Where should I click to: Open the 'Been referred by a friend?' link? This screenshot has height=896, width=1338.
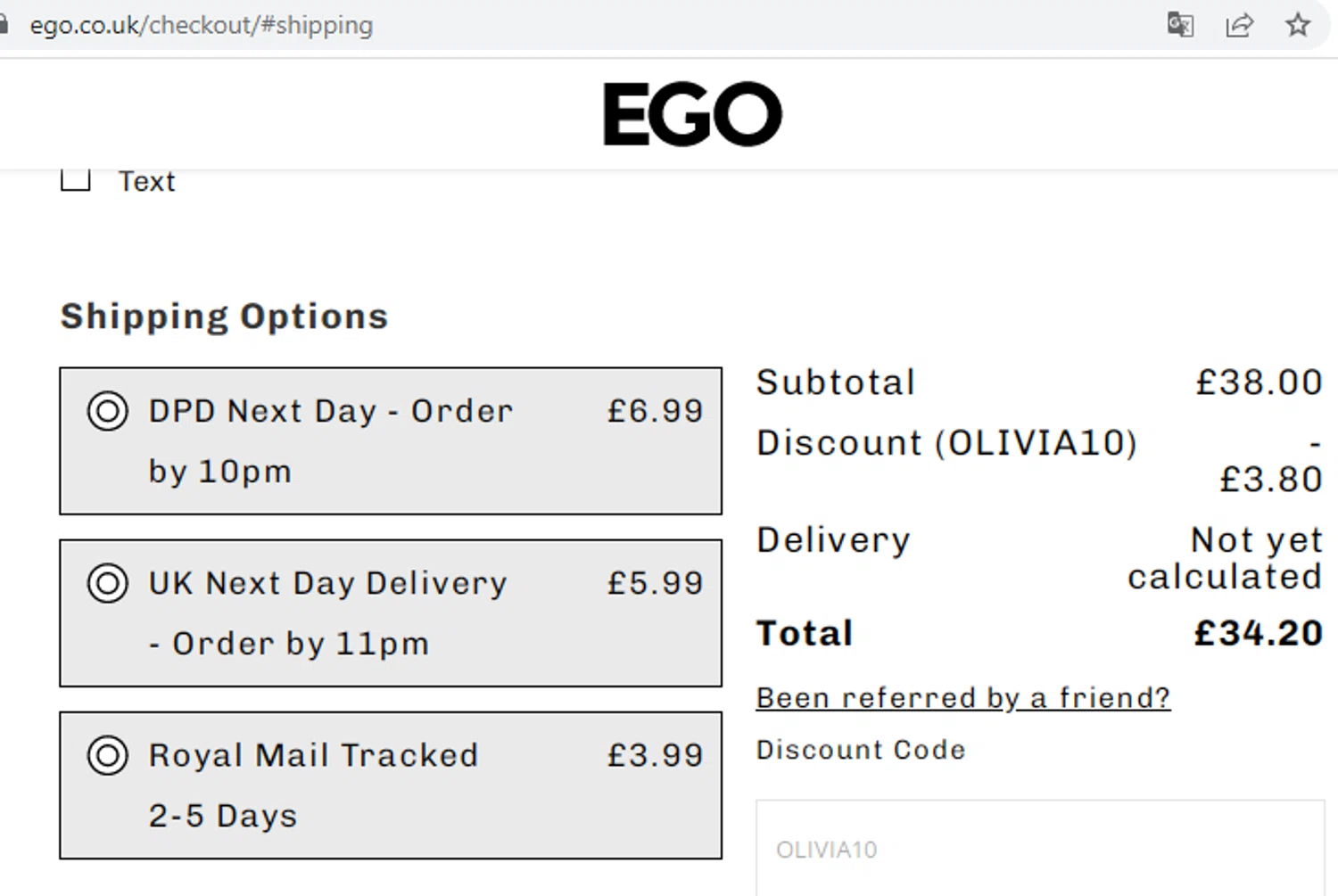[x=962, y=697]
